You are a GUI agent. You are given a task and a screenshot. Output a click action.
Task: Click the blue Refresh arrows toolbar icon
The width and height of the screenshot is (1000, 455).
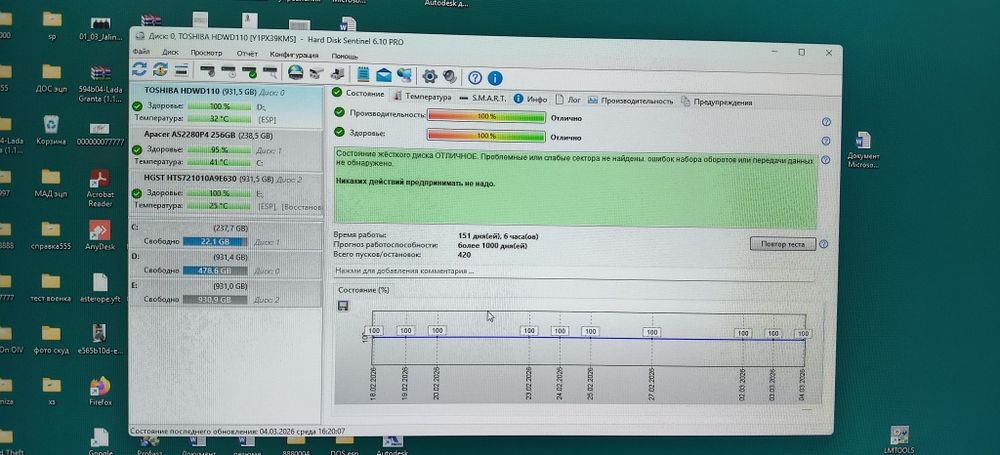140,70
